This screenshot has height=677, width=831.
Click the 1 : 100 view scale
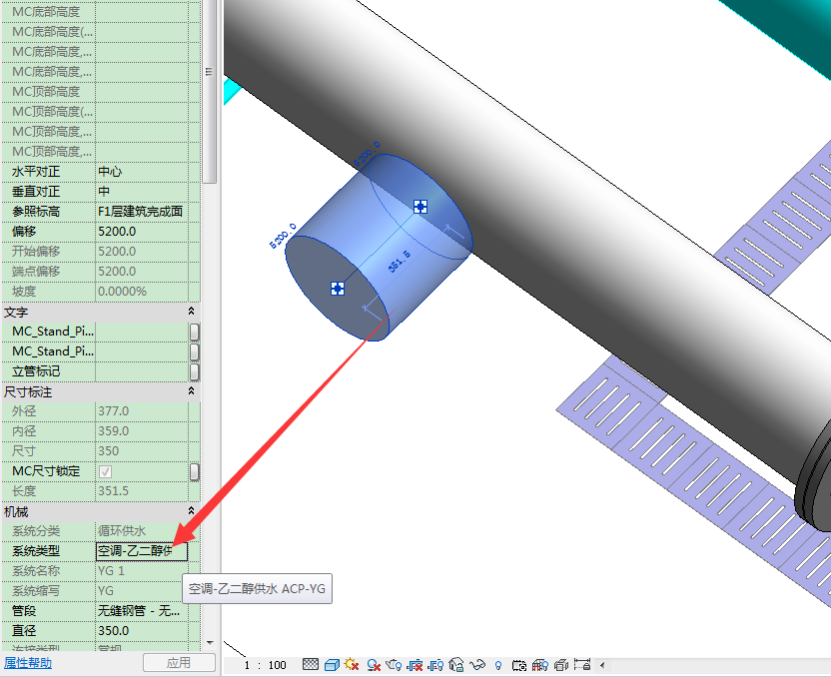265,665
